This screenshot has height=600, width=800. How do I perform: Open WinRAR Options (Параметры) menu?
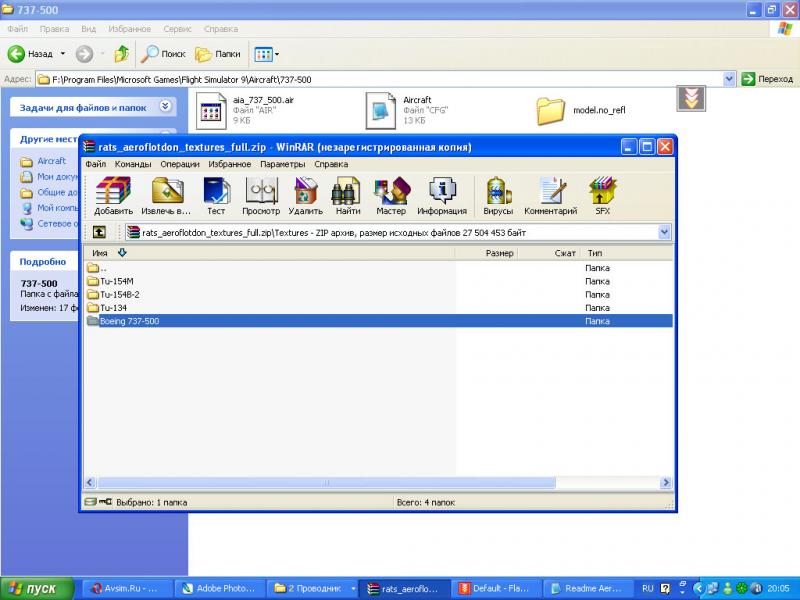[x=283, y=164]
